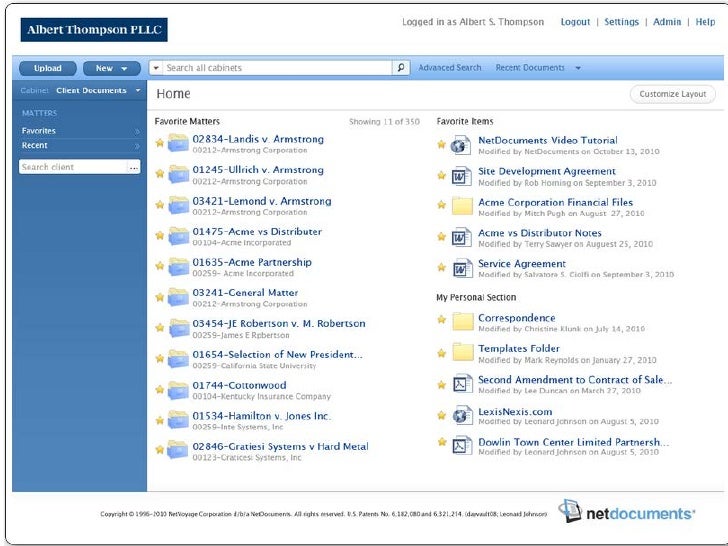Click globe icon beside LexisNexis.com

[x=463, y=415]
